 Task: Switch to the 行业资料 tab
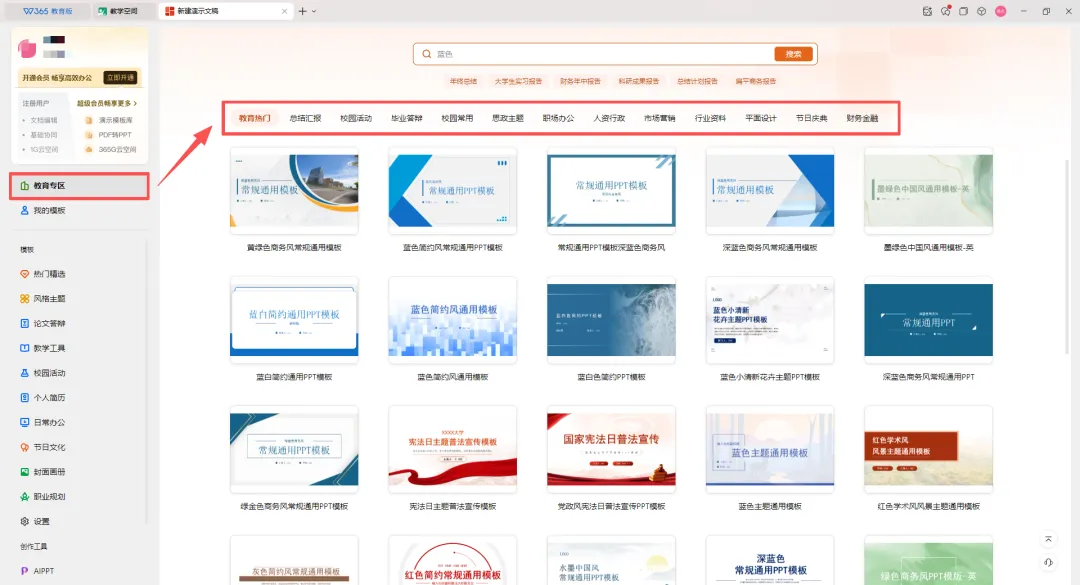click(710, 118)
